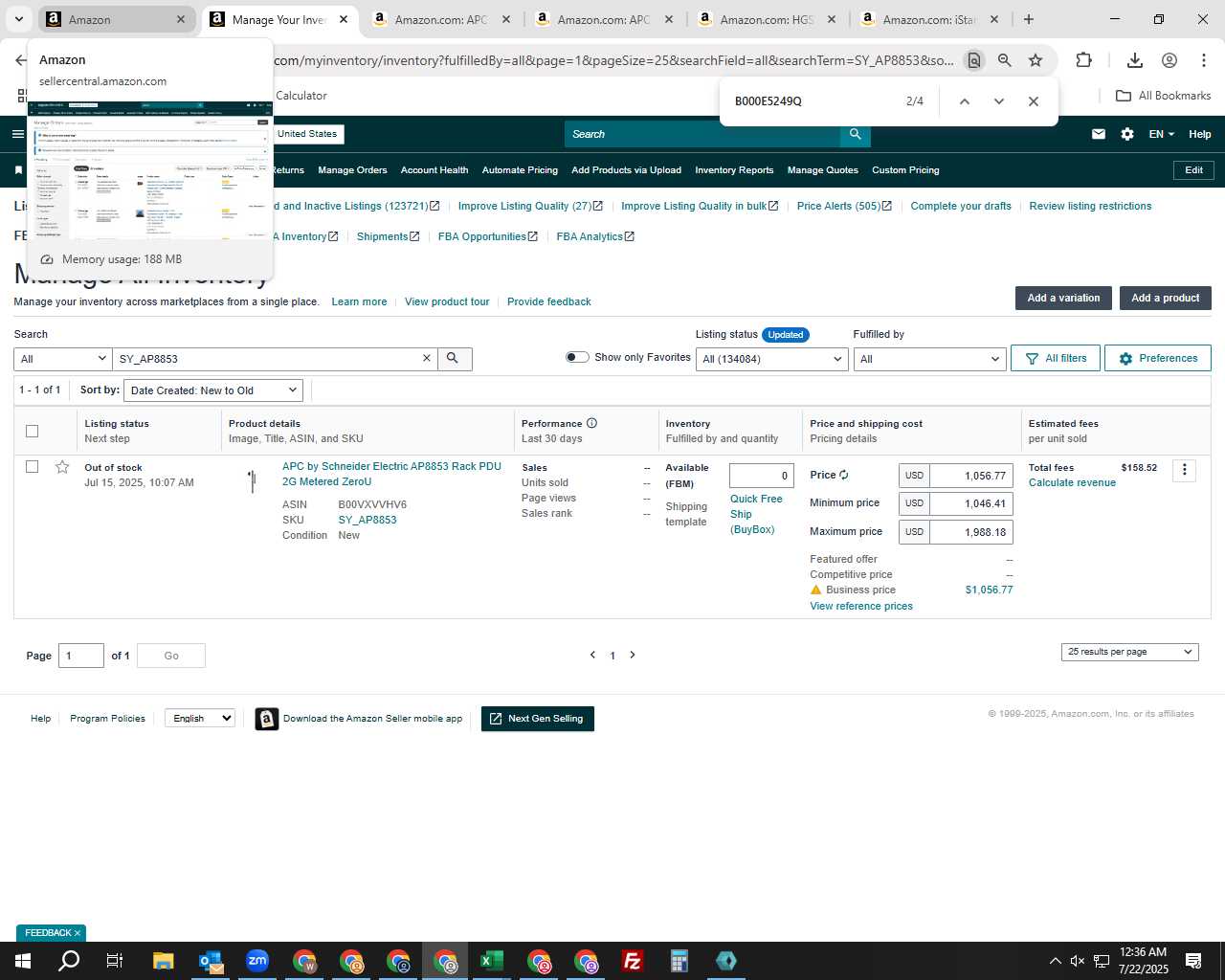Open the Sort by Date Created dropdown
1225x980 pixels.
tap(213, 390)
